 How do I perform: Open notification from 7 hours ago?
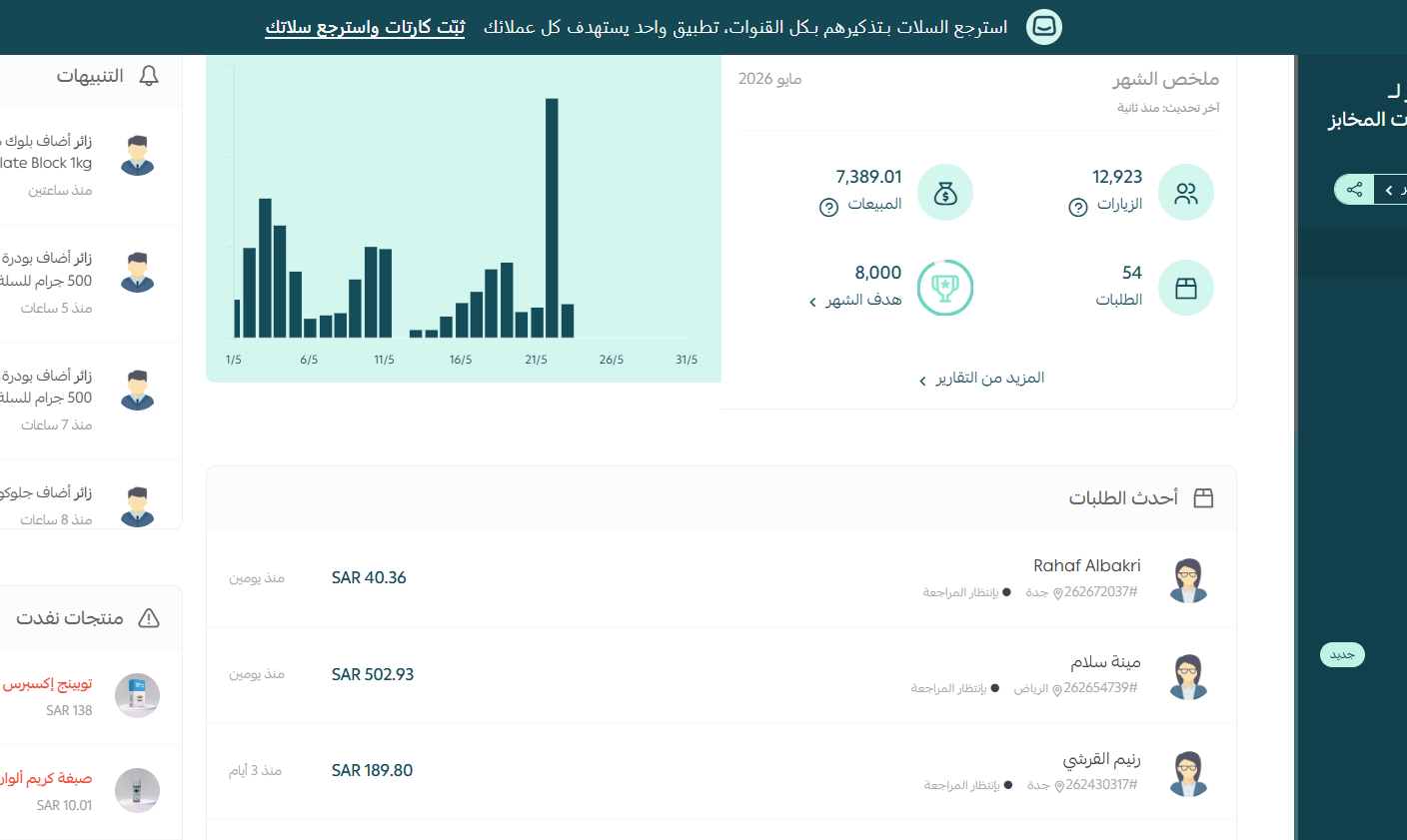click(x=91, y=401)
